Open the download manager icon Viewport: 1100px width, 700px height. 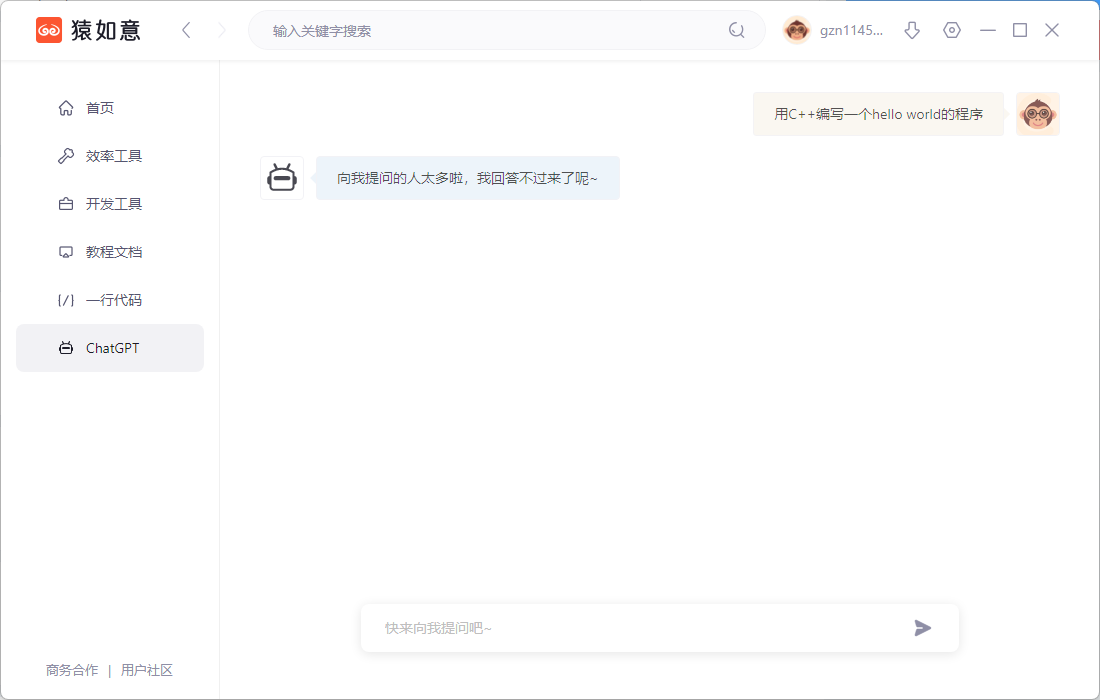click(x=912, y=30)
